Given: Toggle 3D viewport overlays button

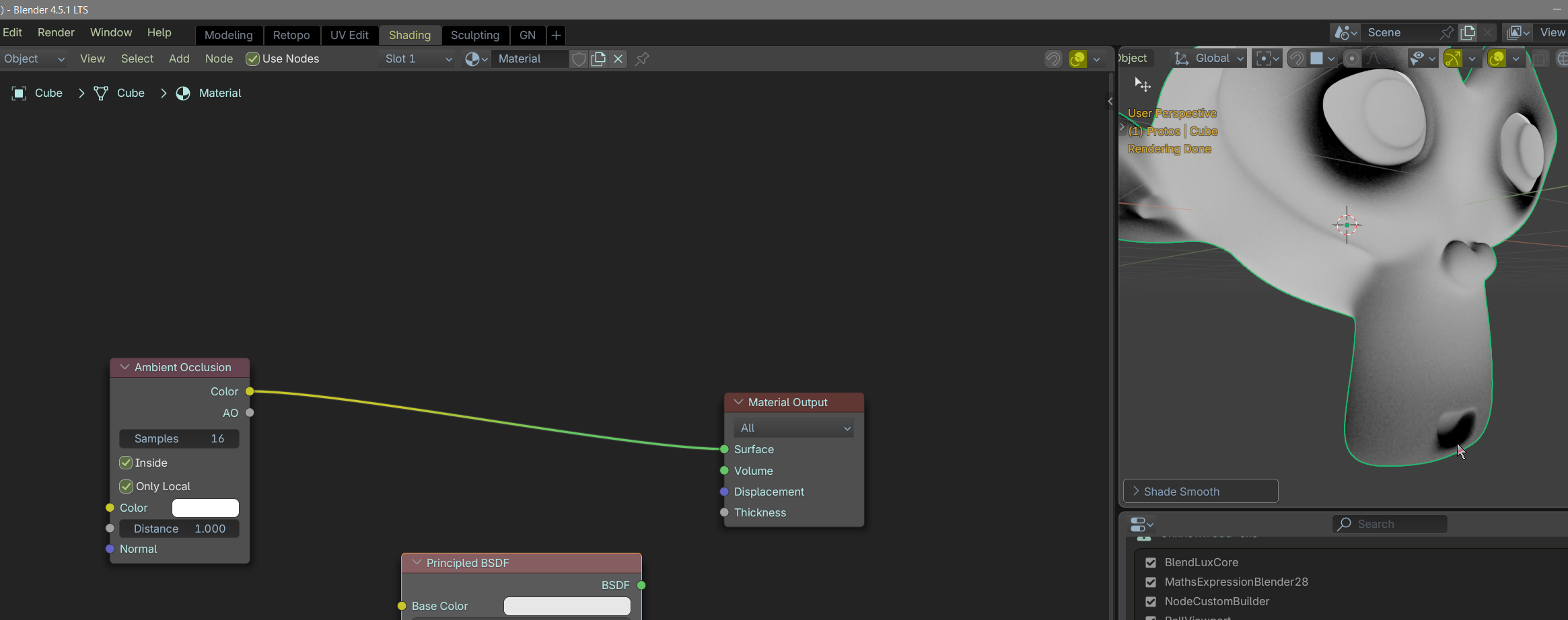Looking at the screenshot, I should (x=1497, y=59).
